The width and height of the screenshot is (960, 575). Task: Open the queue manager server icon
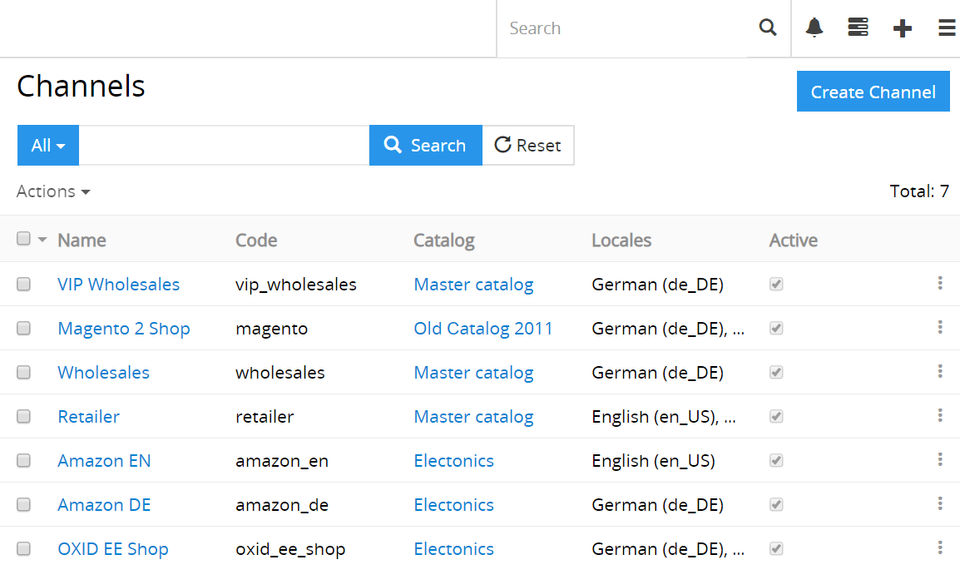pos(858,28)
